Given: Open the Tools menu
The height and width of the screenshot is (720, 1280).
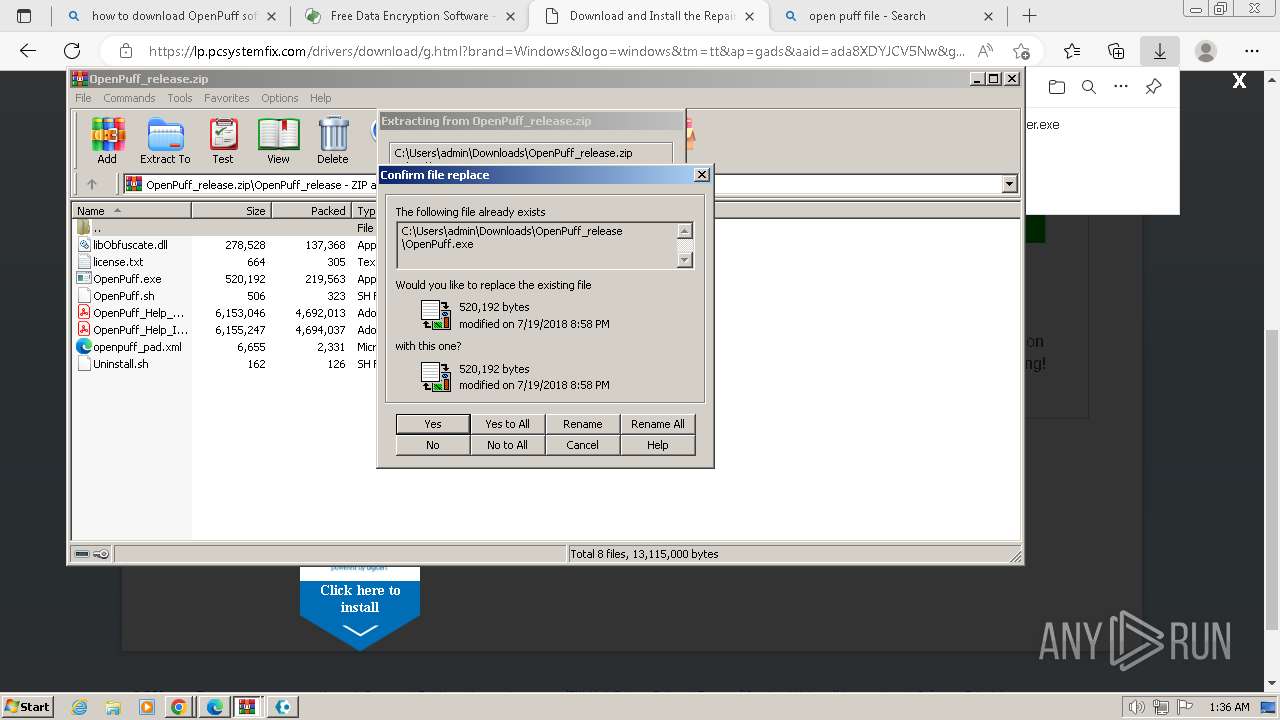Looking at the screenshot, I should [x=180, y=98].
